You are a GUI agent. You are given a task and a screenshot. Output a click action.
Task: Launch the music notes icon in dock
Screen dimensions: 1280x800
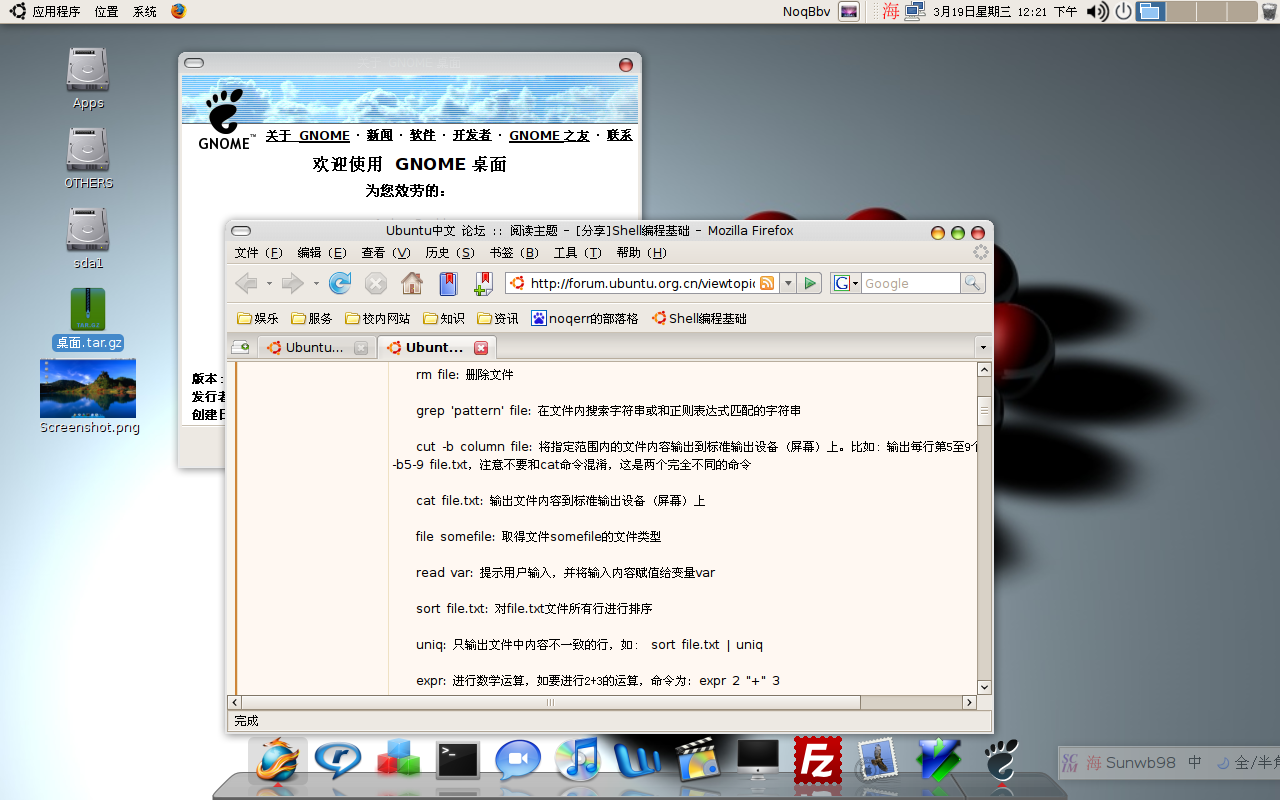tap(578, 759)
